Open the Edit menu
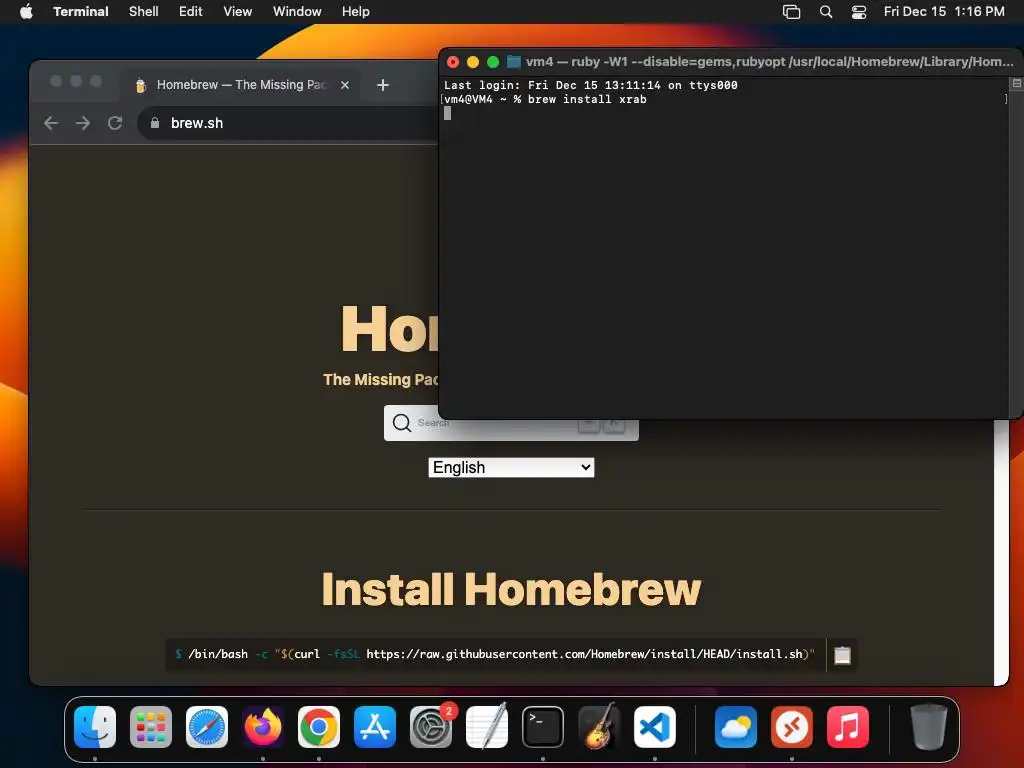1024x768 pixels. pos(191,11)
